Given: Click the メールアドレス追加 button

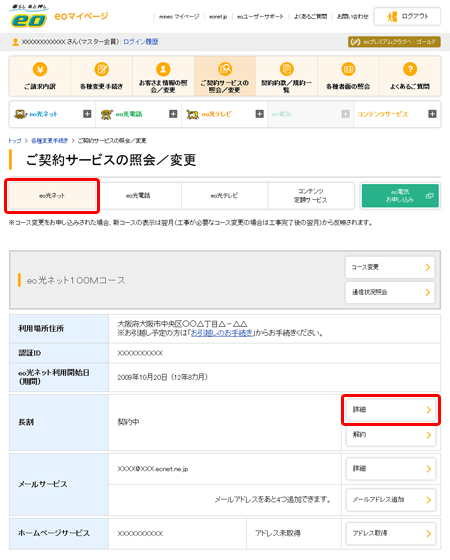Looking at the screenshot, I should click(391, 500).
